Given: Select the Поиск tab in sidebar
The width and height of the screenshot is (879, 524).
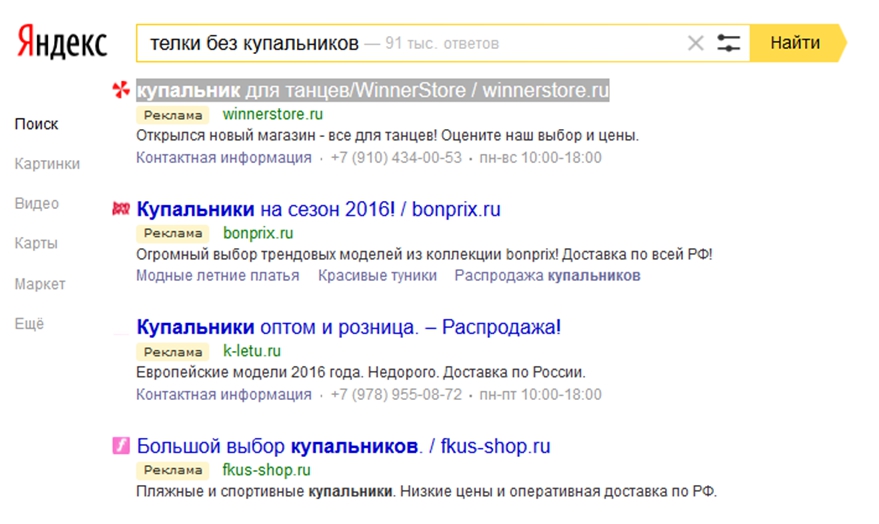Looking at the screenshot, I should pyautogui.click(x=36, y=124).
